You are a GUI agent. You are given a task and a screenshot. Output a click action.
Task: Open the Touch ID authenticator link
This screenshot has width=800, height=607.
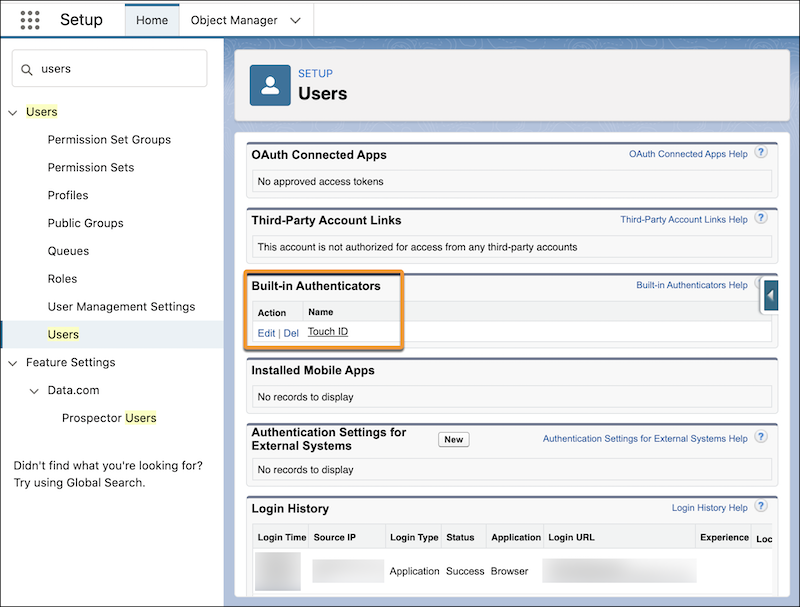pos(328,332)
